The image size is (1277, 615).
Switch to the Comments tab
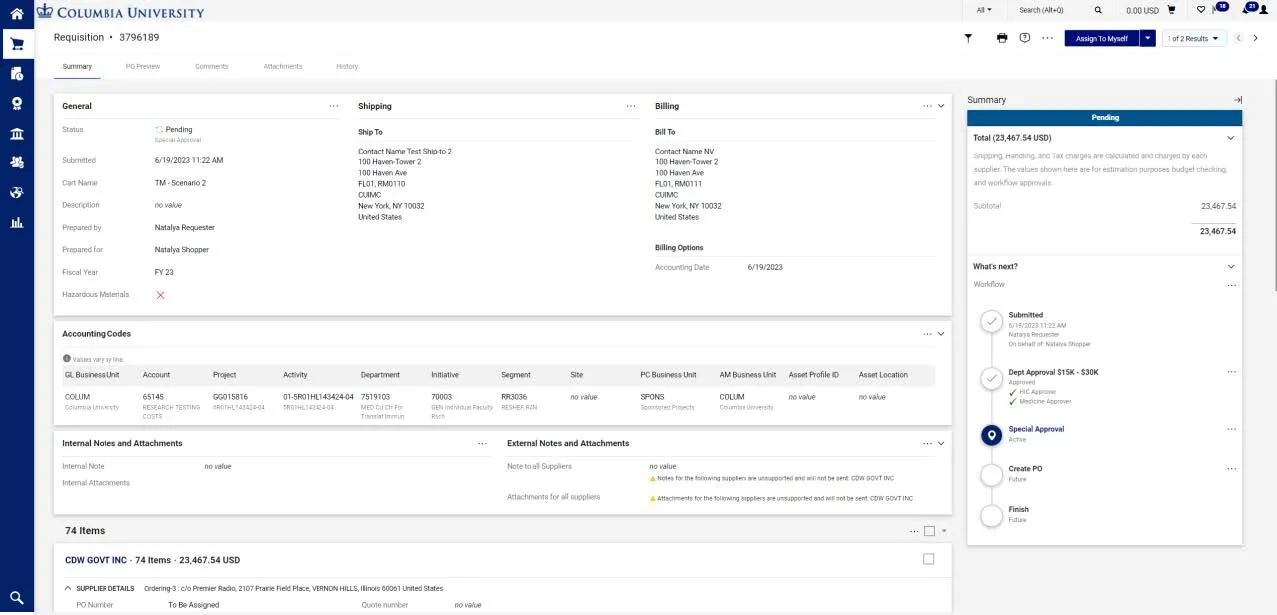tap(212, 66)
